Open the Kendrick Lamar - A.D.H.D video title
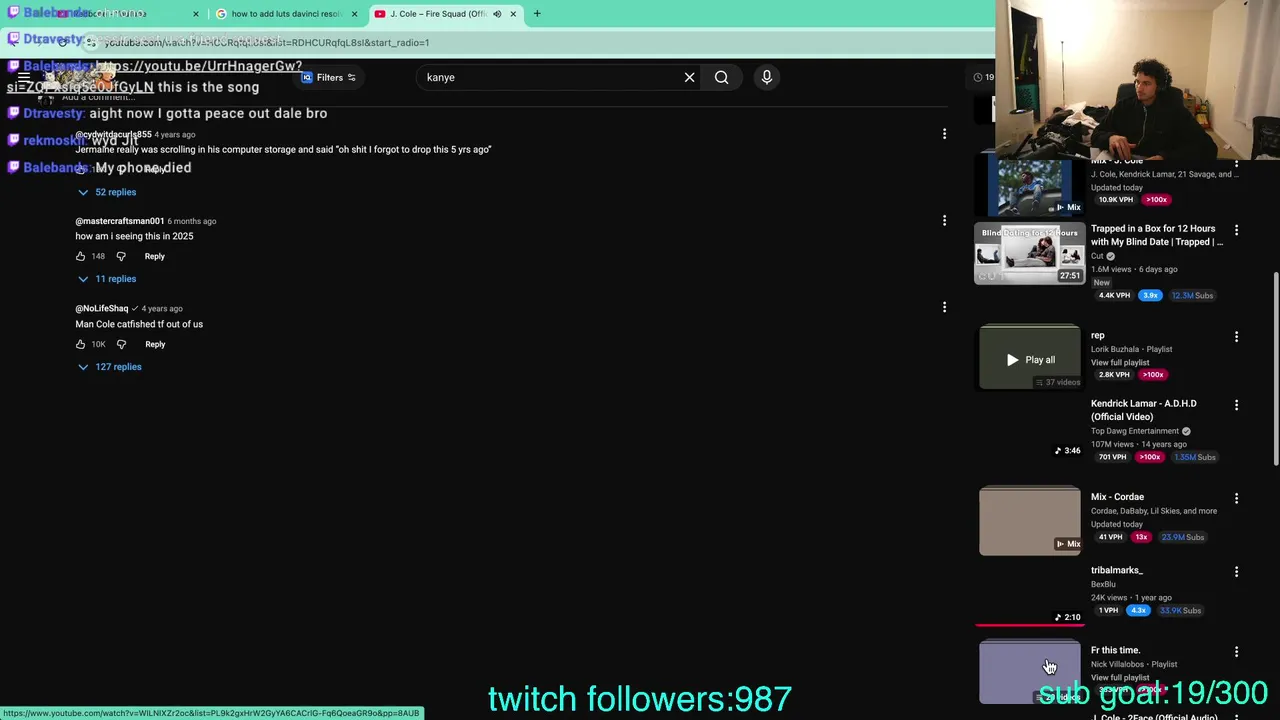Image resolution: width=1280 pixels, height=720 pixels. [1143, 410]
